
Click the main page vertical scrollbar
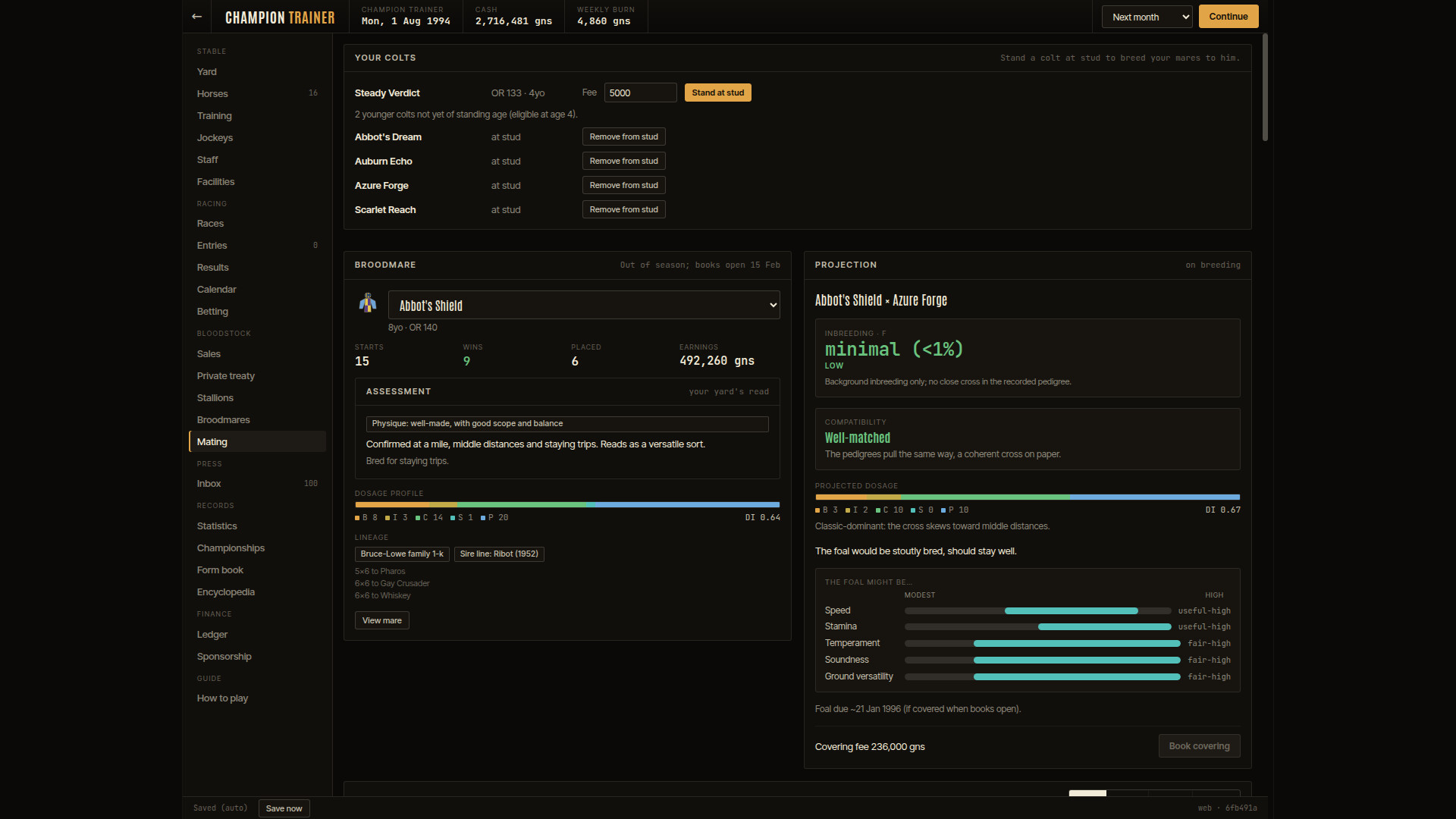coord(1265,87)
